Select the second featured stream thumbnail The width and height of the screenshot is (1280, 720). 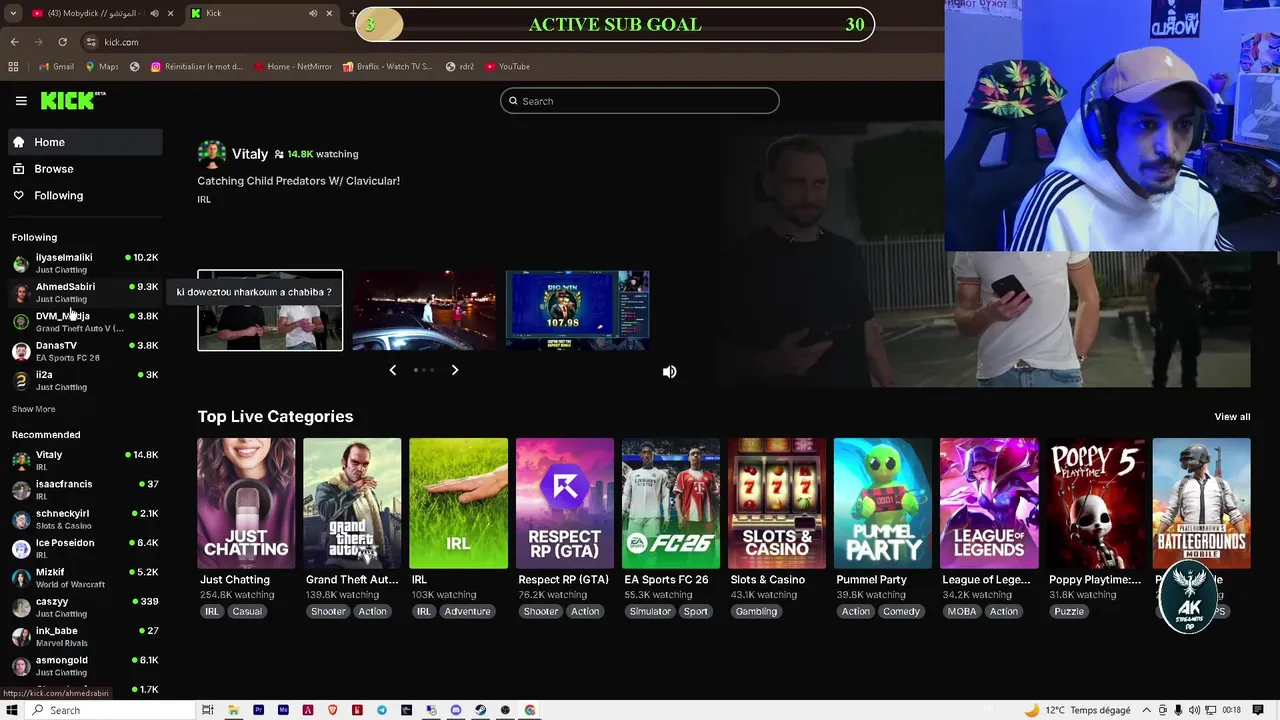424,310
